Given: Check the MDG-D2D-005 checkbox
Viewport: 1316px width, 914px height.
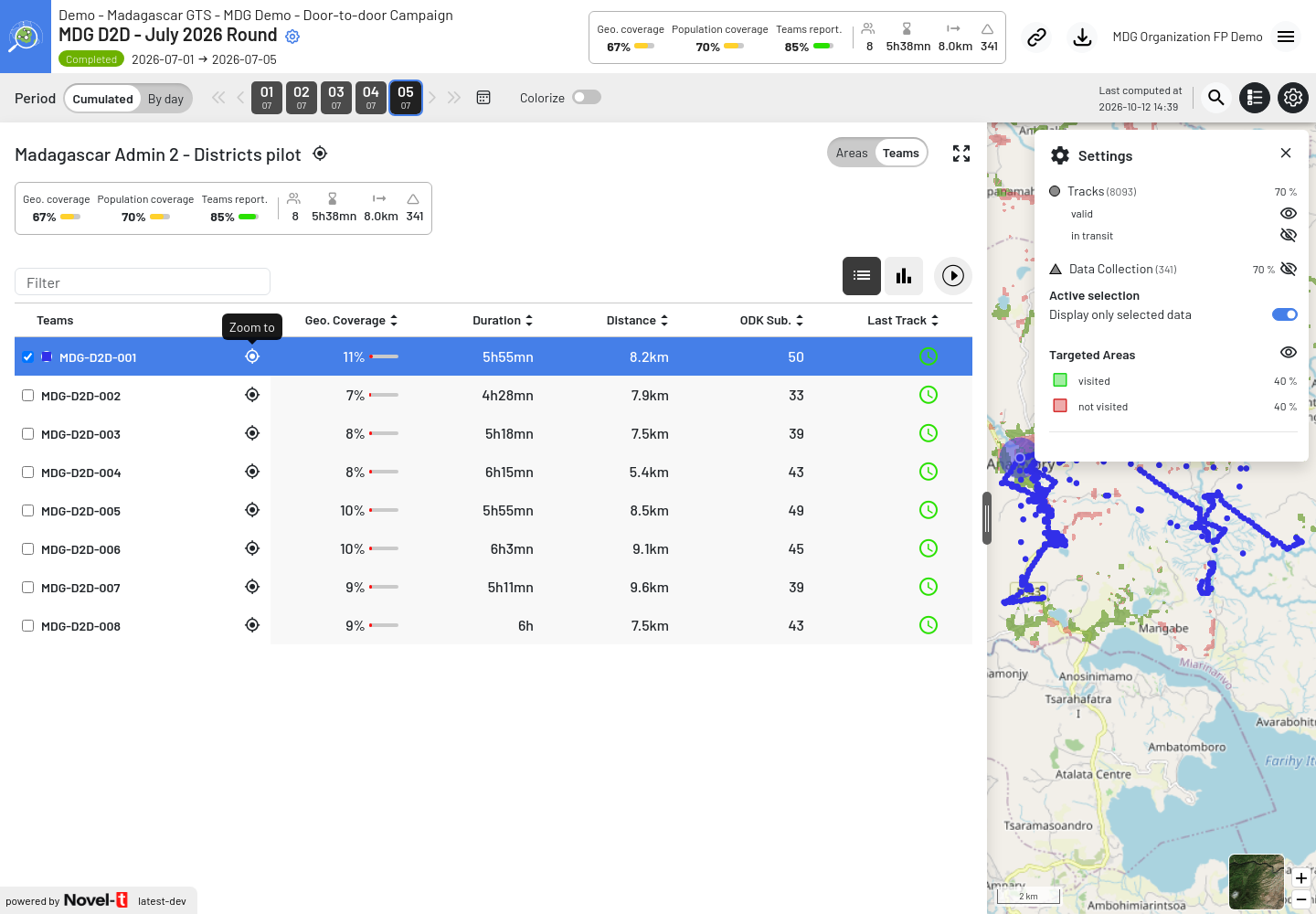Looking at the screenshot, I should [x=28, y=511].
